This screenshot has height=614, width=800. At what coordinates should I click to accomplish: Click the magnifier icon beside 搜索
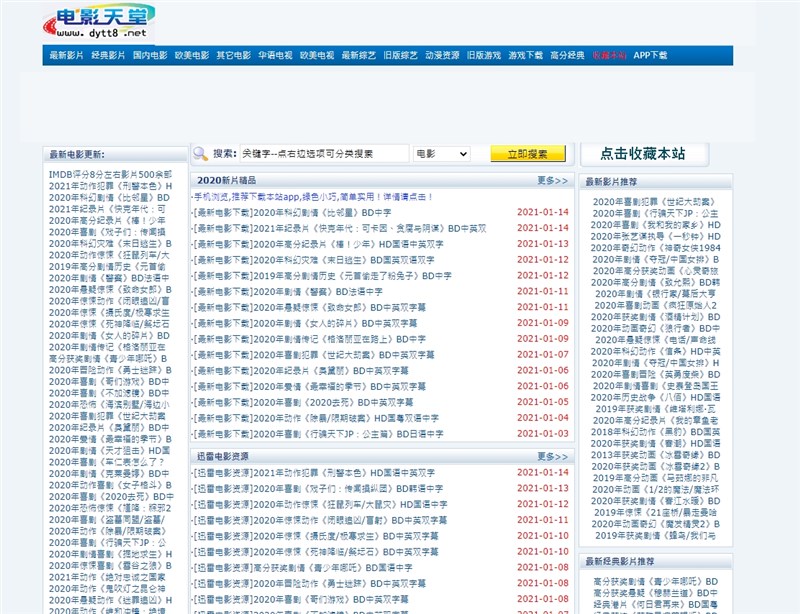click(200, 154)
